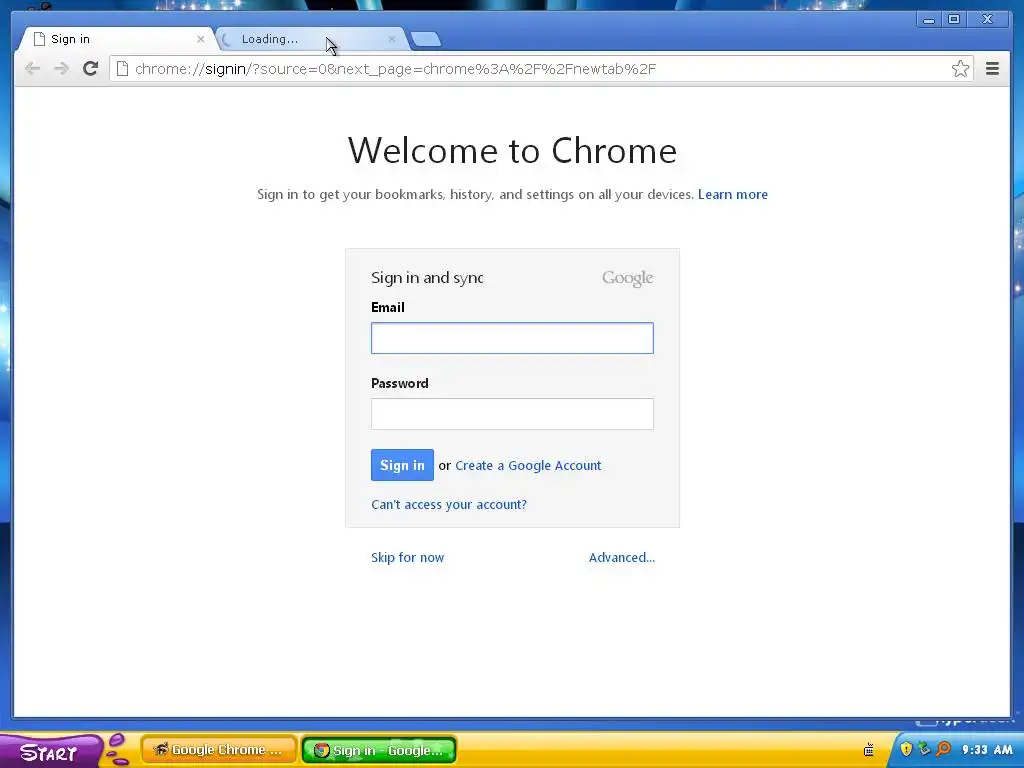The image size is (1024, 768).
Task: Click the blue Sign in button
Action: tap(402, 465)
